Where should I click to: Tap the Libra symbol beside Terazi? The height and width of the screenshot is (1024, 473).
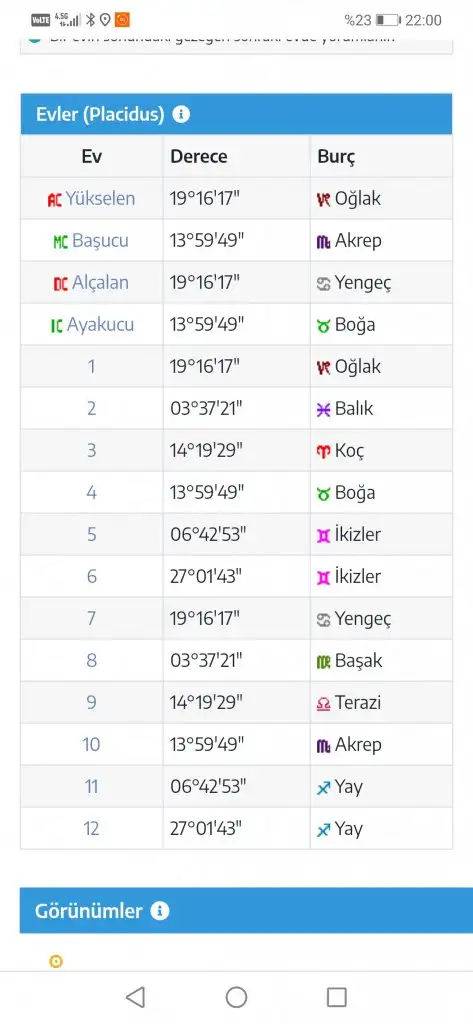(x=323, y=703)
